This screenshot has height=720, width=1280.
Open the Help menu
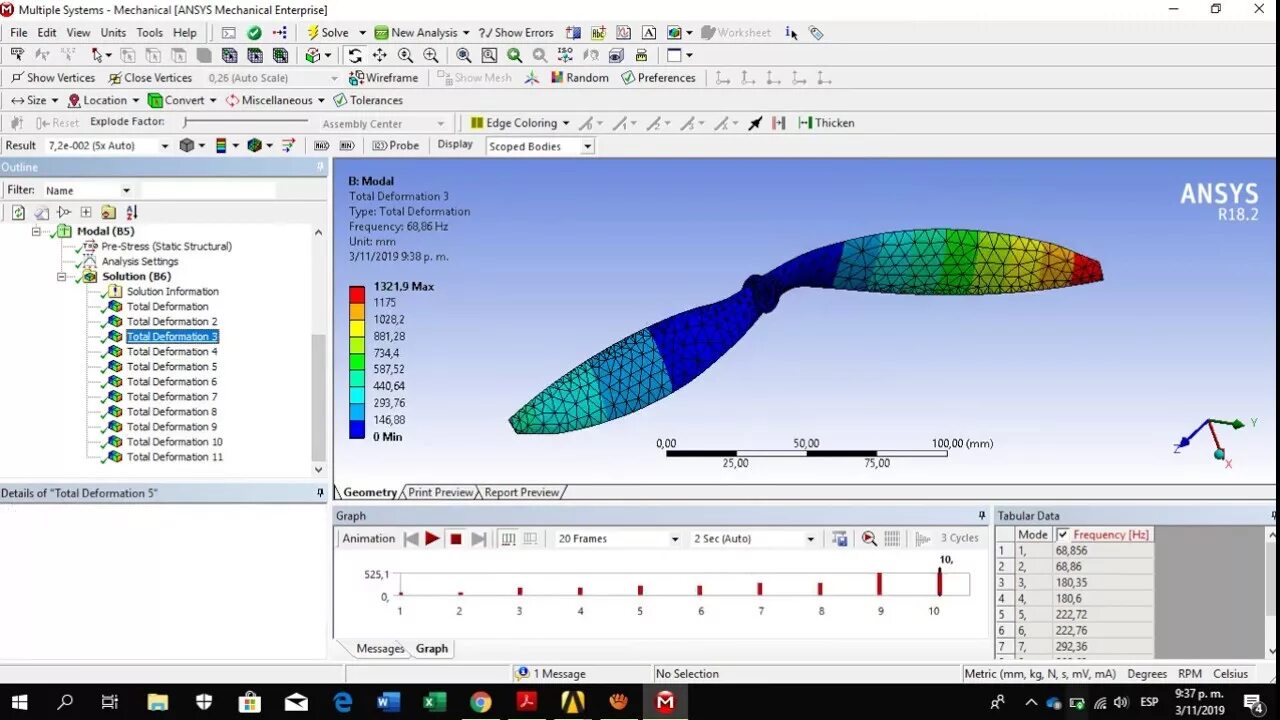pyautogui.click(x=185, y=33)
